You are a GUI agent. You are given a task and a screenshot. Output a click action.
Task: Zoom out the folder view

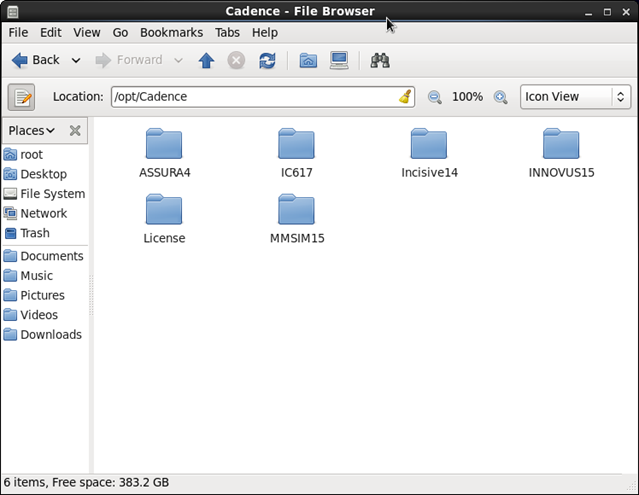click(434, 97)
